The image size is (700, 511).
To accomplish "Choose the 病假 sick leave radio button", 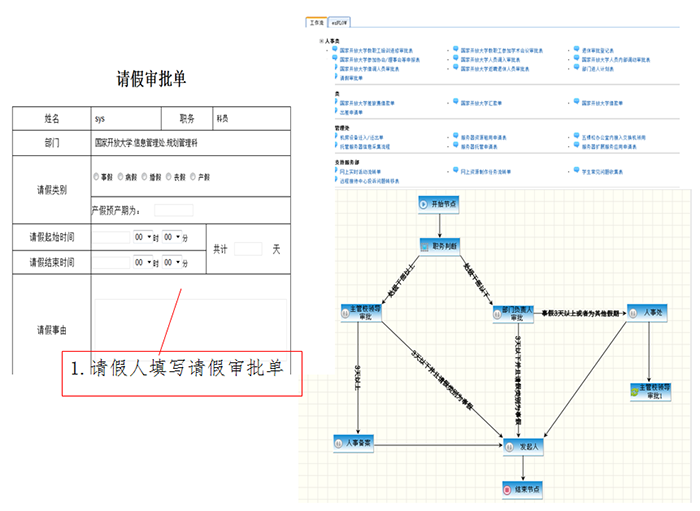I will 120,176.
